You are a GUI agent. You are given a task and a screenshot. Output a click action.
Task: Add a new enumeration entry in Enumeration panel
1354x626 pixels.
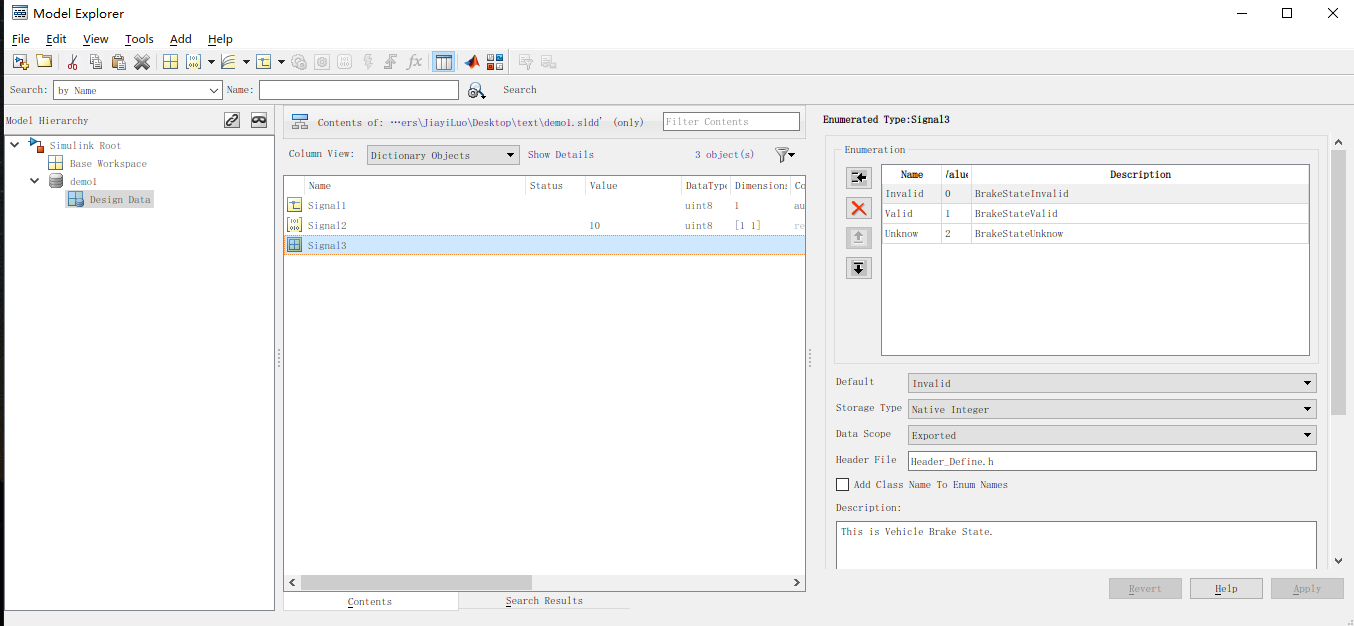[x=858, y=177]
